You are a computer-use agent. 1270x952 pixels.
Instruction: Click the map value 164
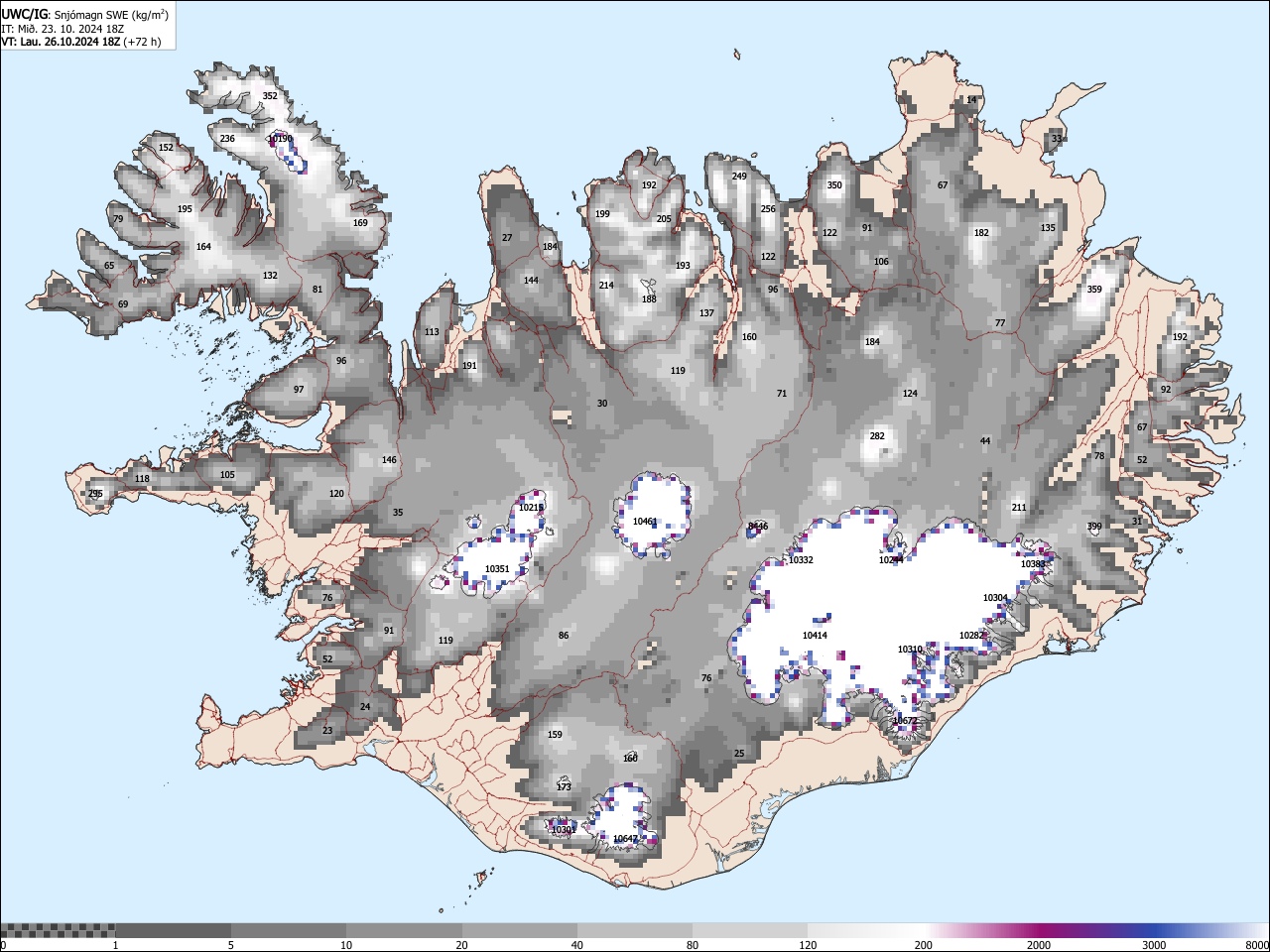coord(203,247)
